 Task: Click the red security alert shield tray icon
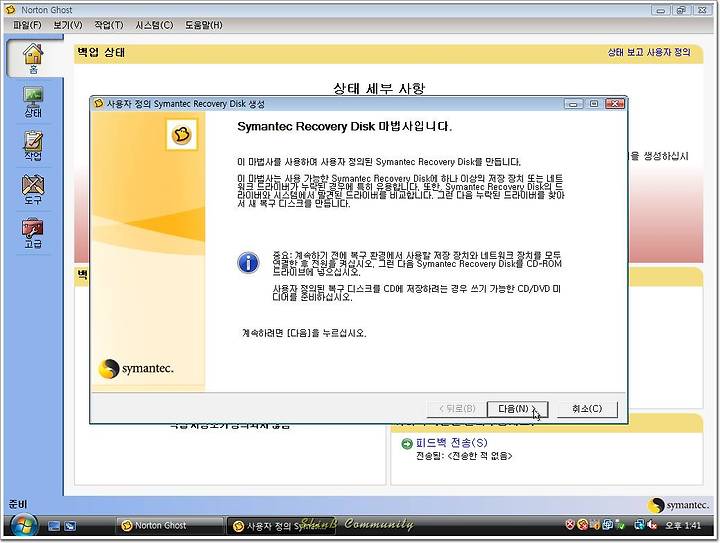coord(570,525)
